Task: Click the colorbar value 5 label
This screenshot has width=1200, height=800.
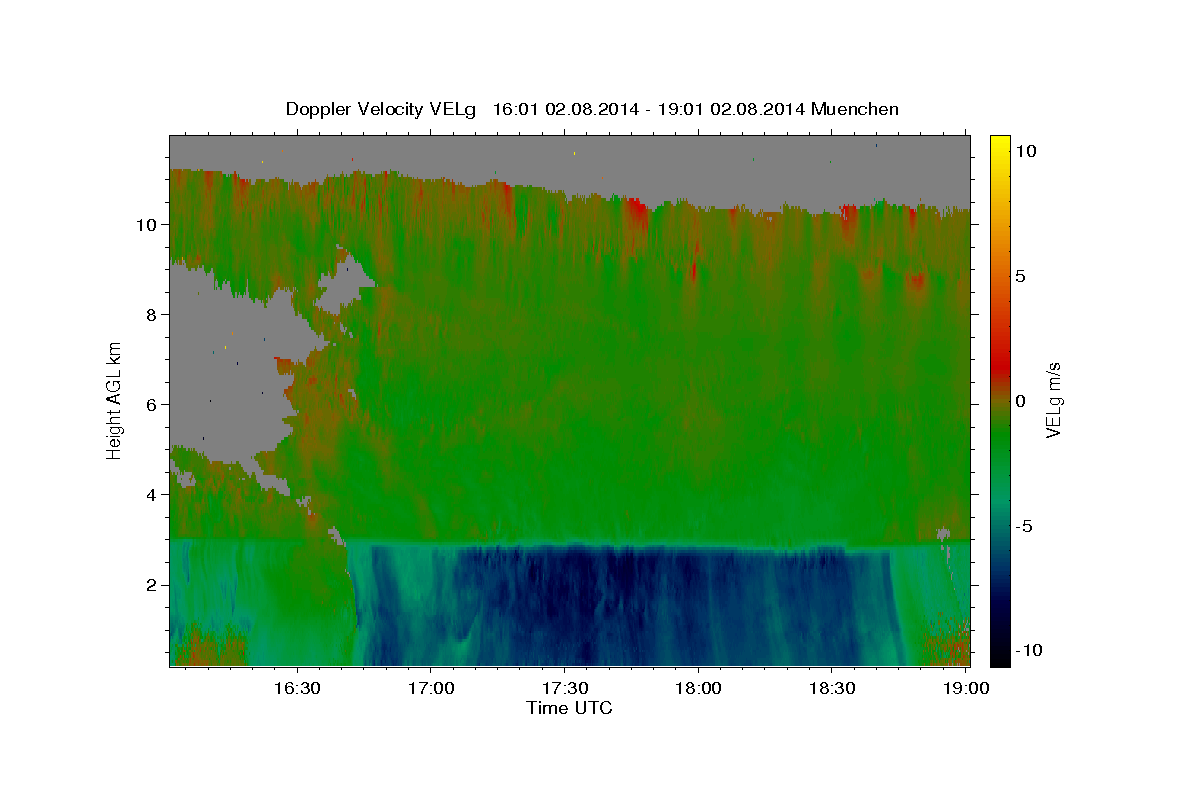Action: tap(1021, 276)
